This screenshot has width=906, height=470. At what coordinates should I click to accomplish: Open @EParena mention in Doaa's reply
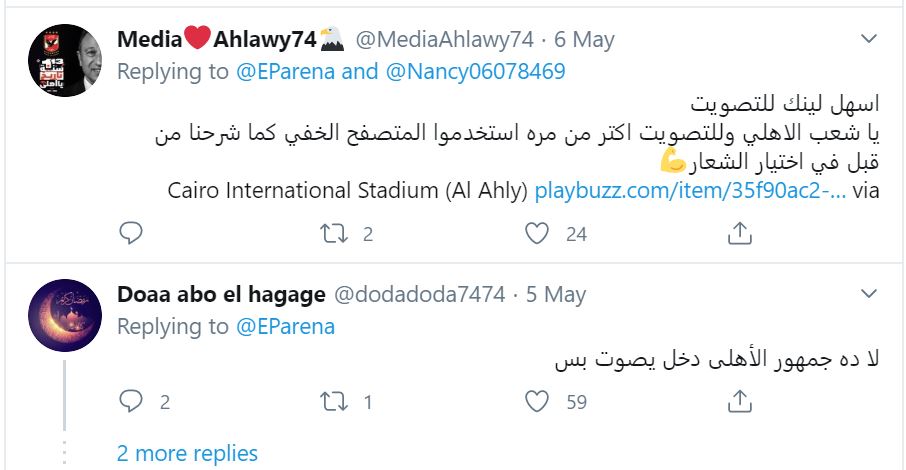[x=285, y=327]
